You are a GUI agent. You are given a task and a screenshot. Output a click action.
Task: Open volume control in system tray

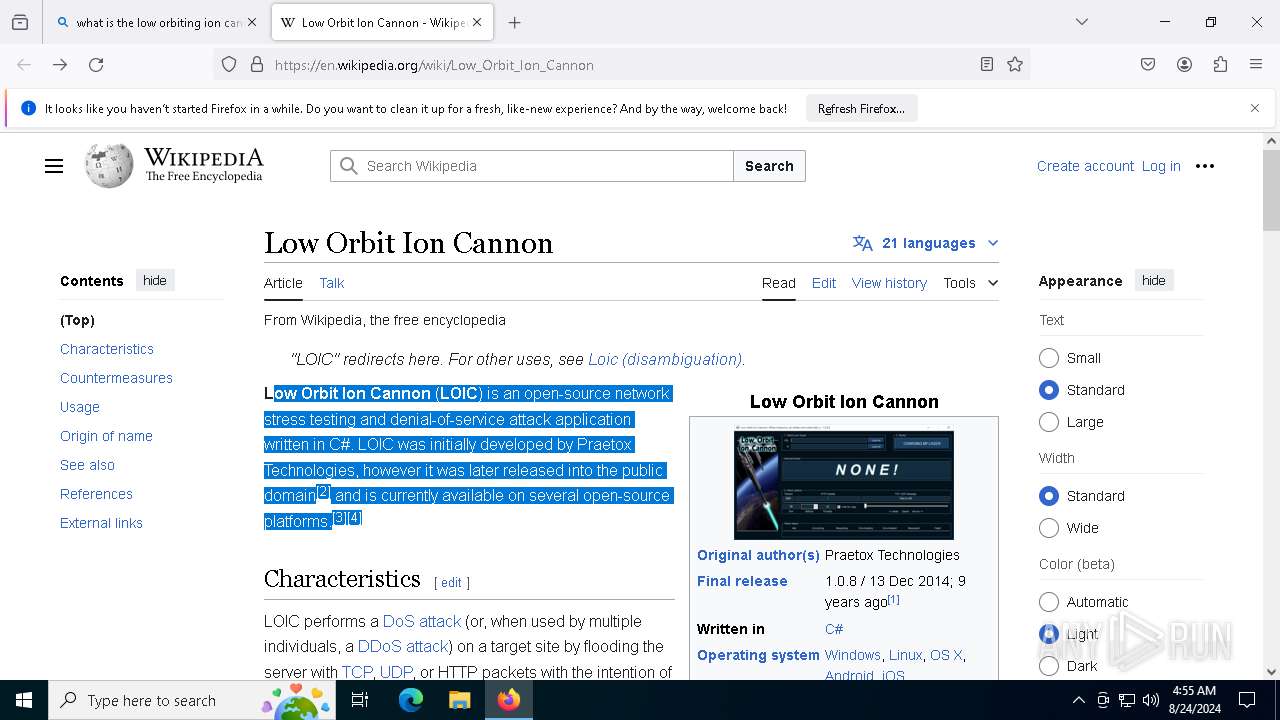click(x=1151, y=700)
